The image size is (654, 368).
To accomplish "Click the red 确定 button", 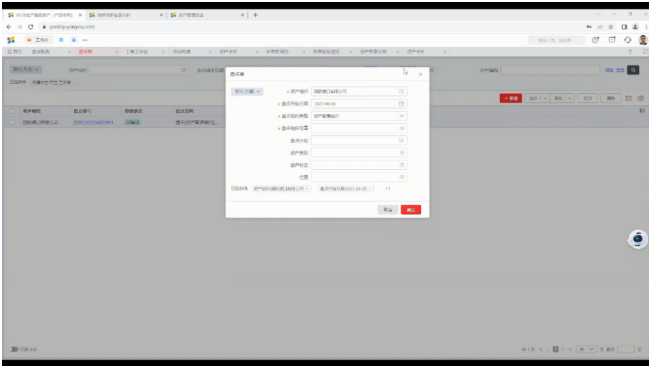I will (411, 210).
